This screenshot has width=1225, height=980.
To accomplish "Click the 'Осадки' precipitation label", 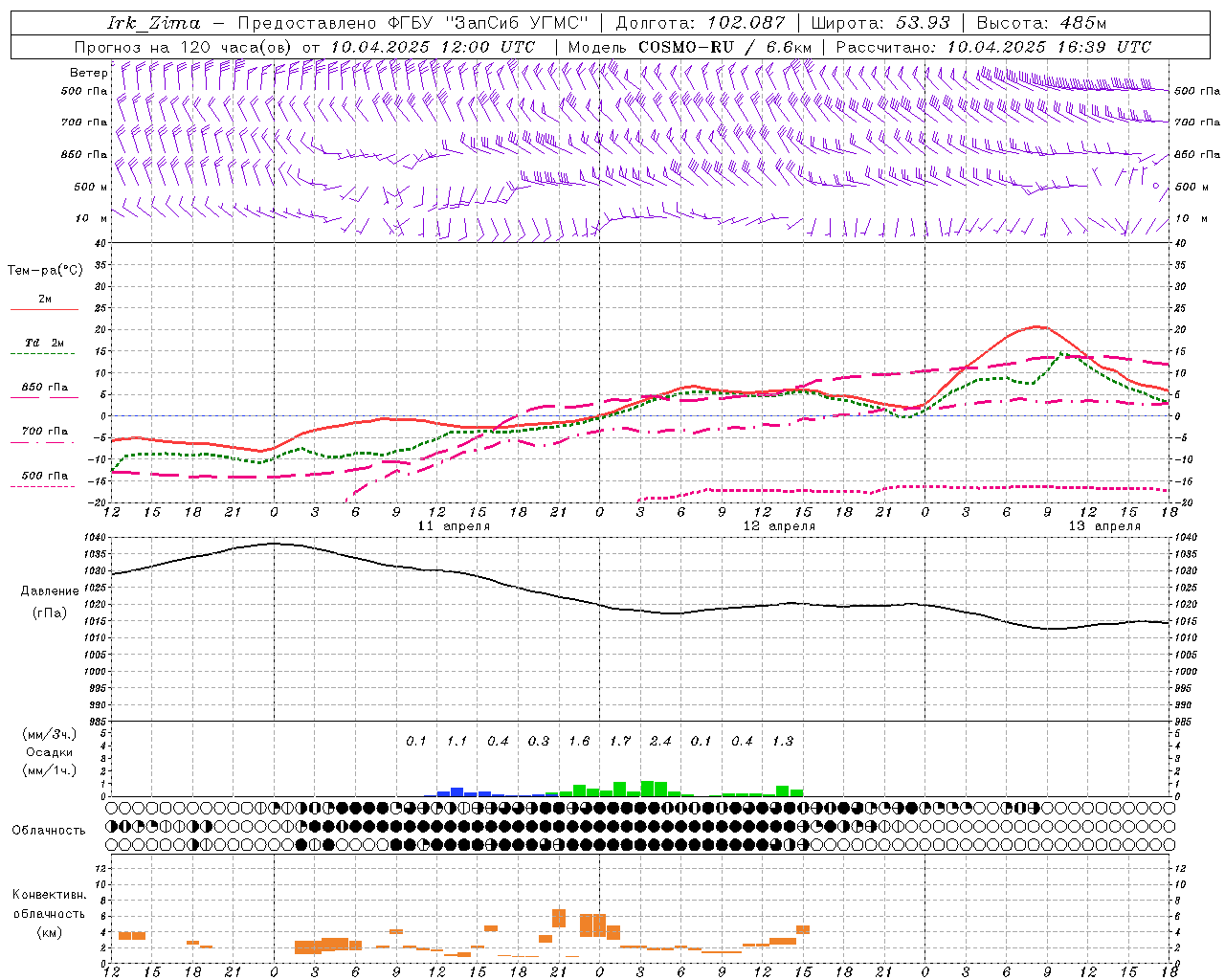I will coord(50,752).
